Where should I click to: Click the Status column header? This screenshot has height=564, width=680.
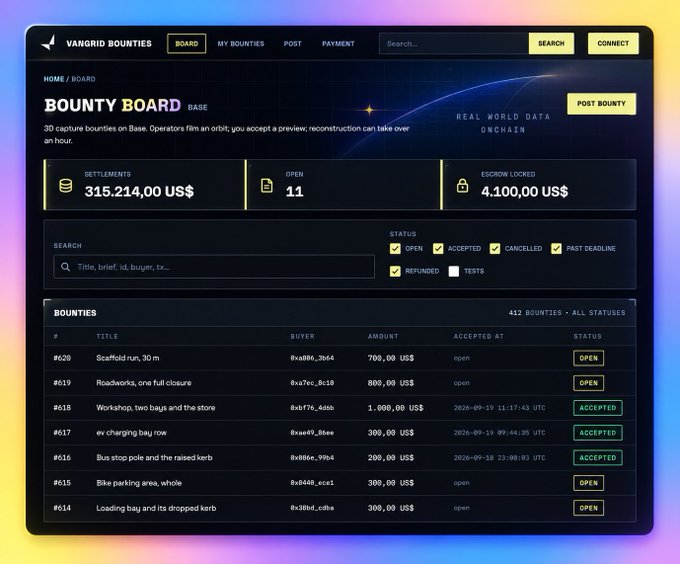click(588, 336)
